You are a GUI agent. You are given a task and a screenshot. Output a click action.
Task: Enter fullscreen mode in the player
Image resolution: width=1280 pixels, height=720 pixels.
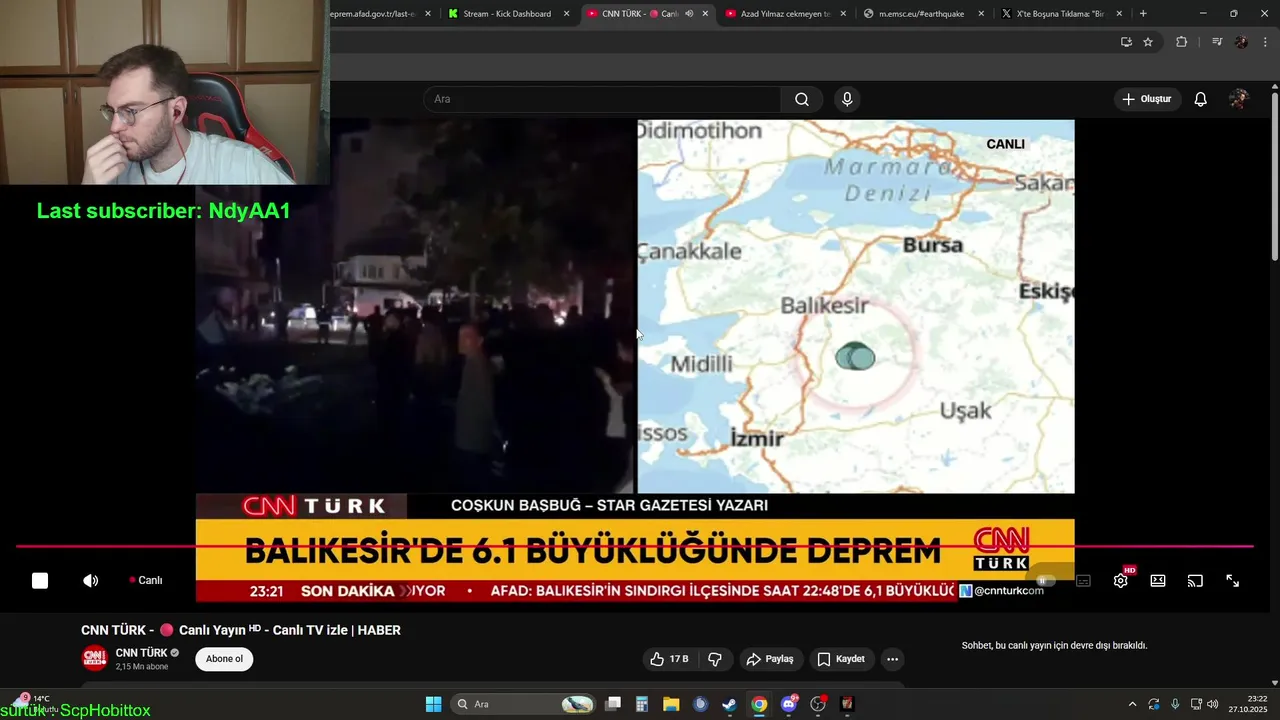click(1233, 581)
